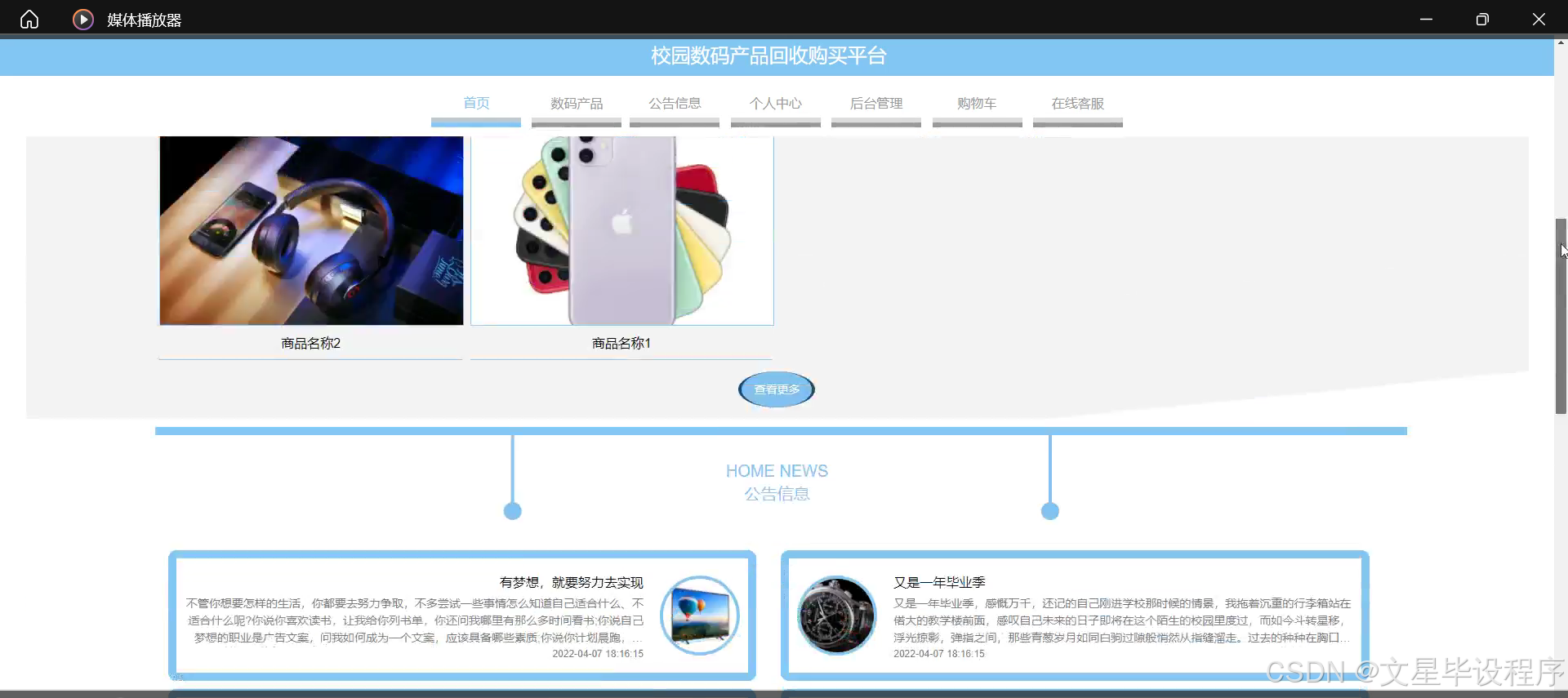Click the 商品名称1 product title
The image size is (1568, 698).
(621, 344)
